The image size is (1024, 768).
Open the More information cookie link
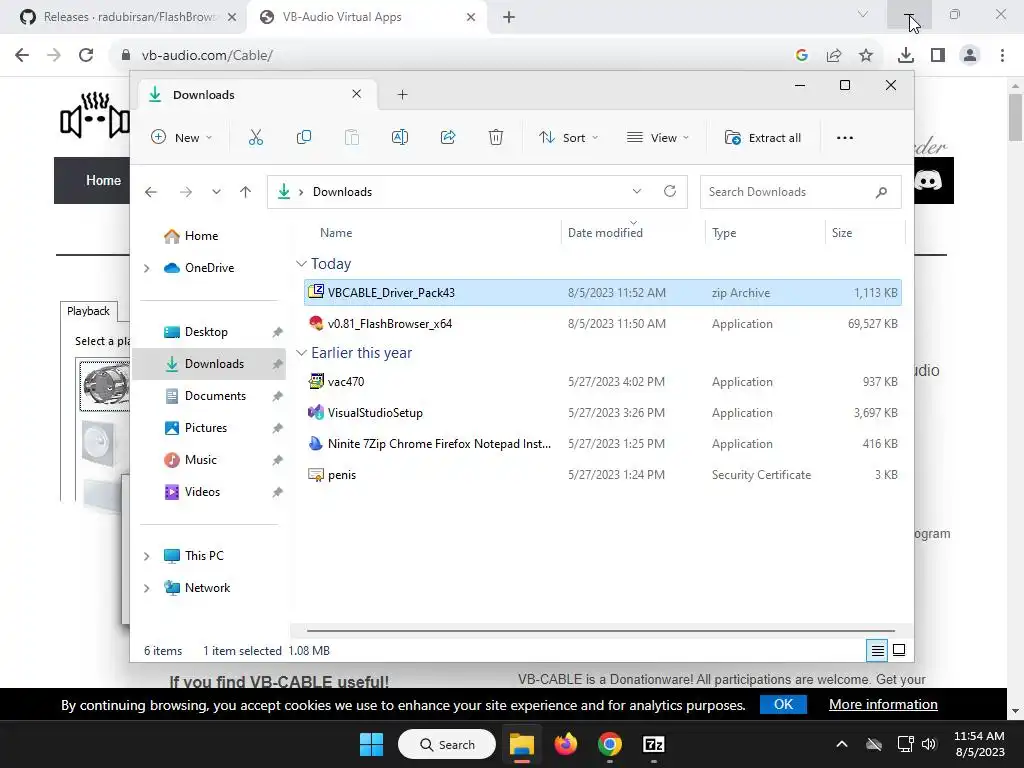pos(883,705)
